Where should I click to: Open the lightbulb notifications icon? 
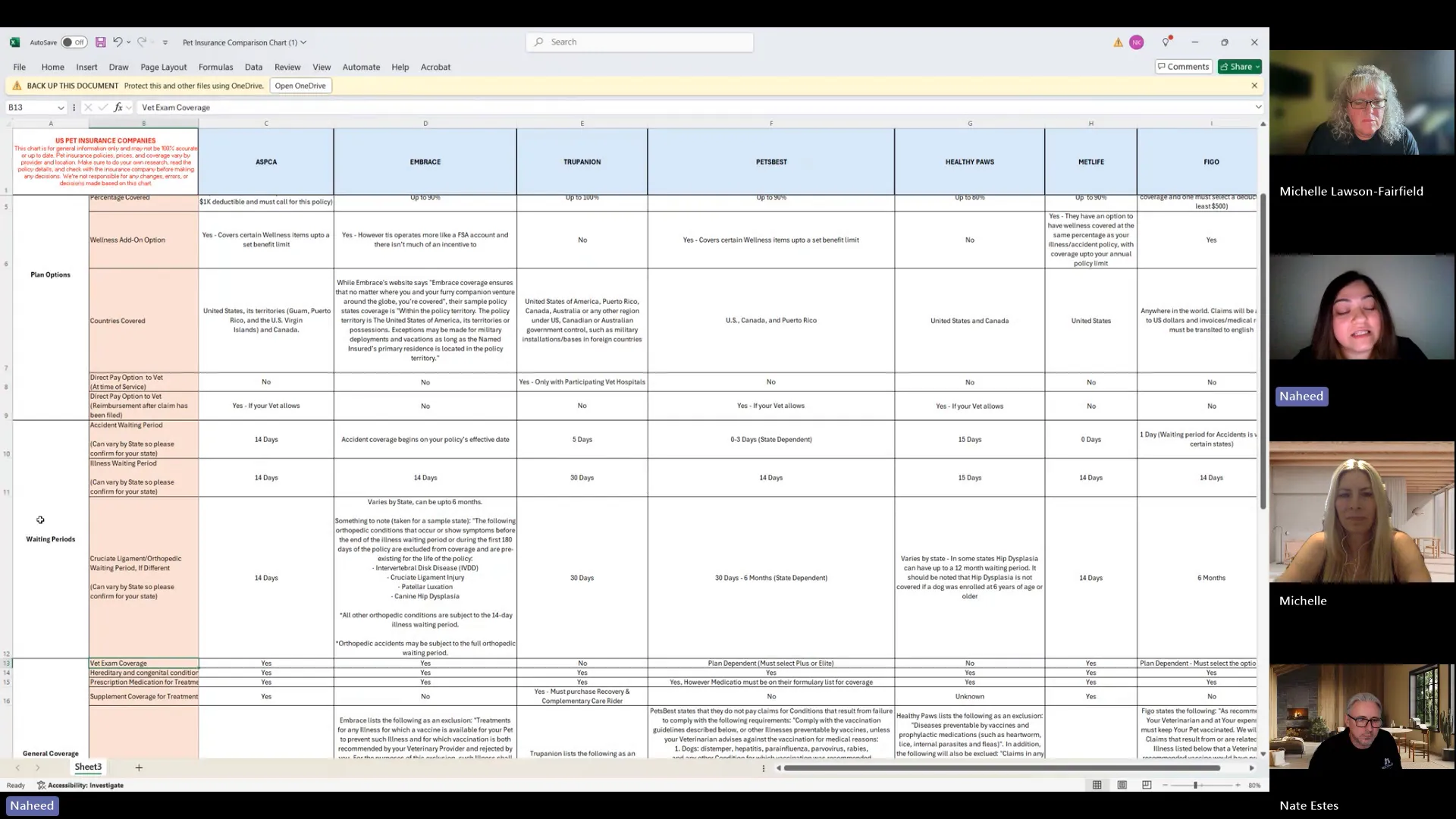coord(1166,42)
